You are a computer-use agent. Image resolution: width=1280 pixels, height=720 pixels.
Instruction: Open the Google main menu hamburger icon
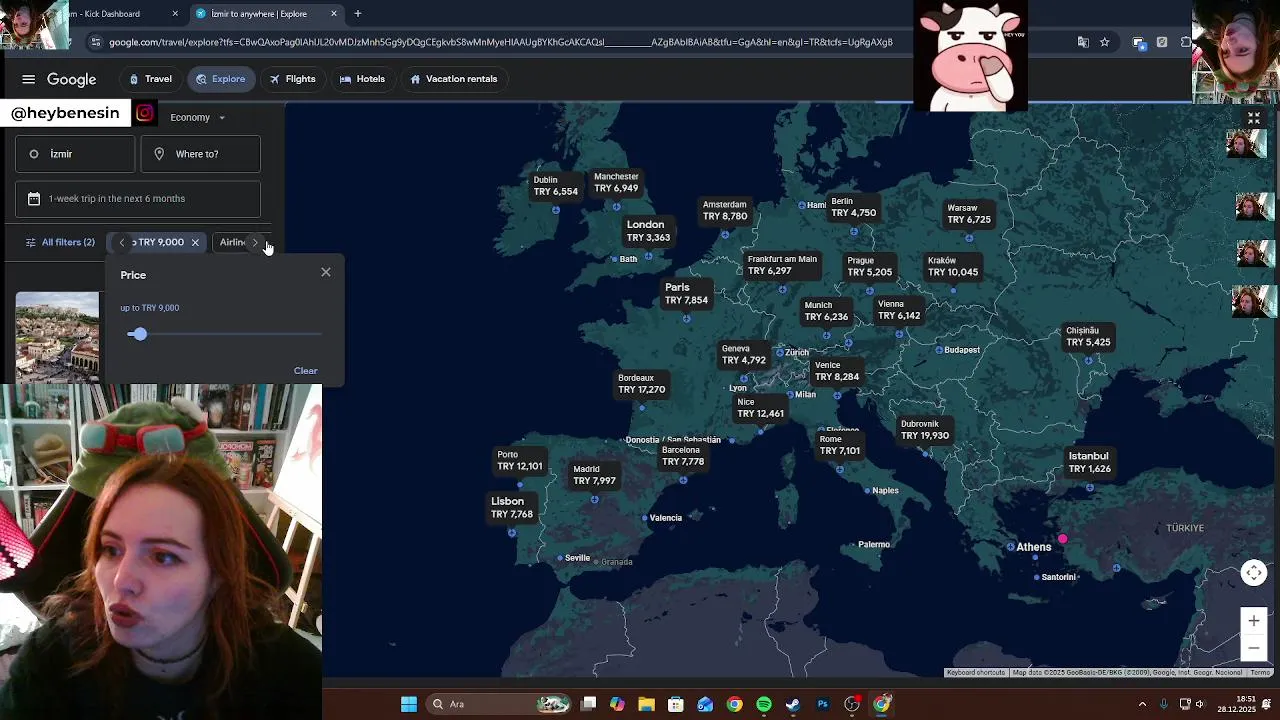click(x=28, y=79)
